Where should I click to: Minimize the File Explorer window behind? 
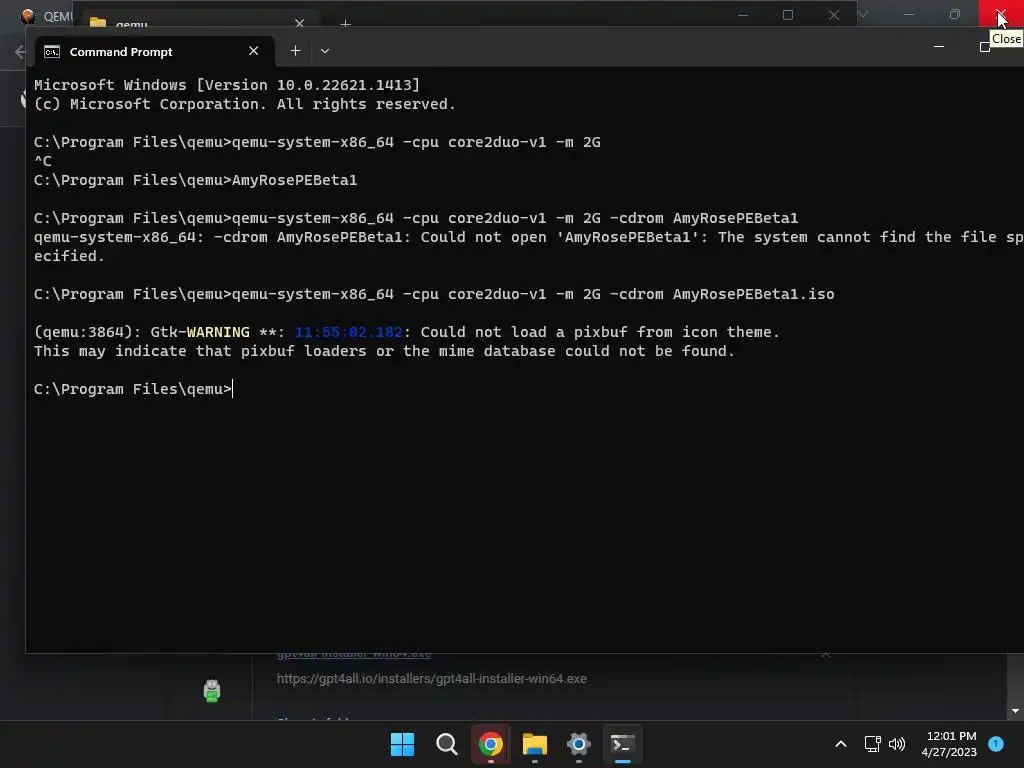[743, 14]
